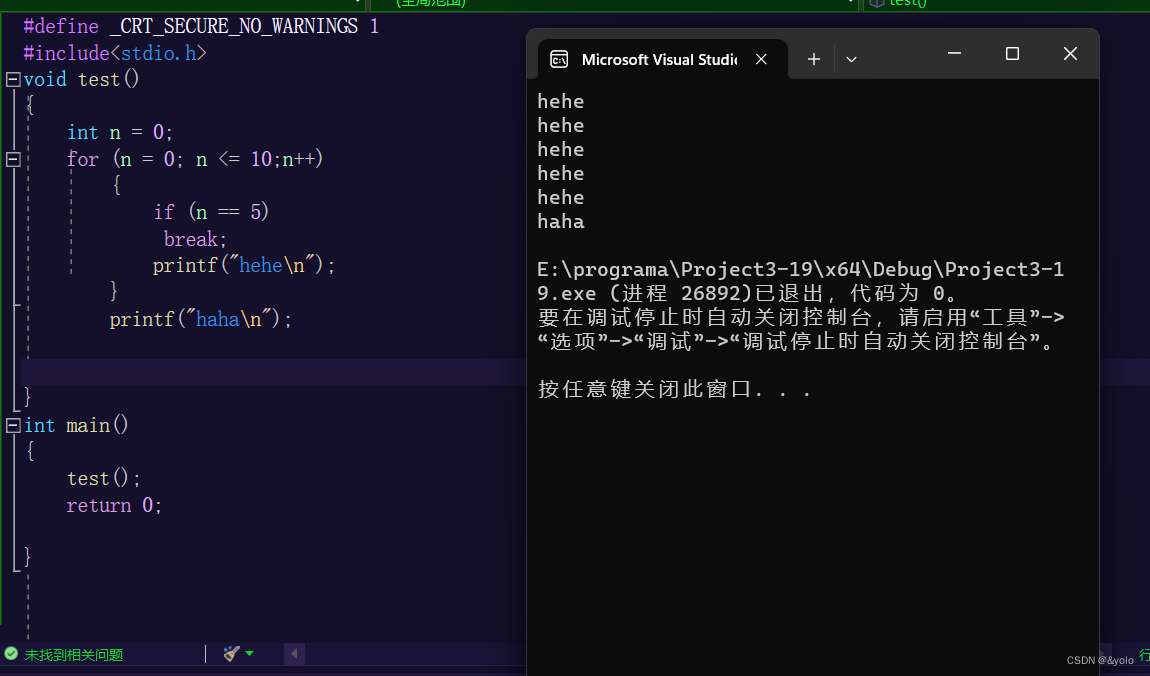This screenshot has height=676, width=1150.
Task: Click the minimize icon of the terminal window
Action: [953, 53]
